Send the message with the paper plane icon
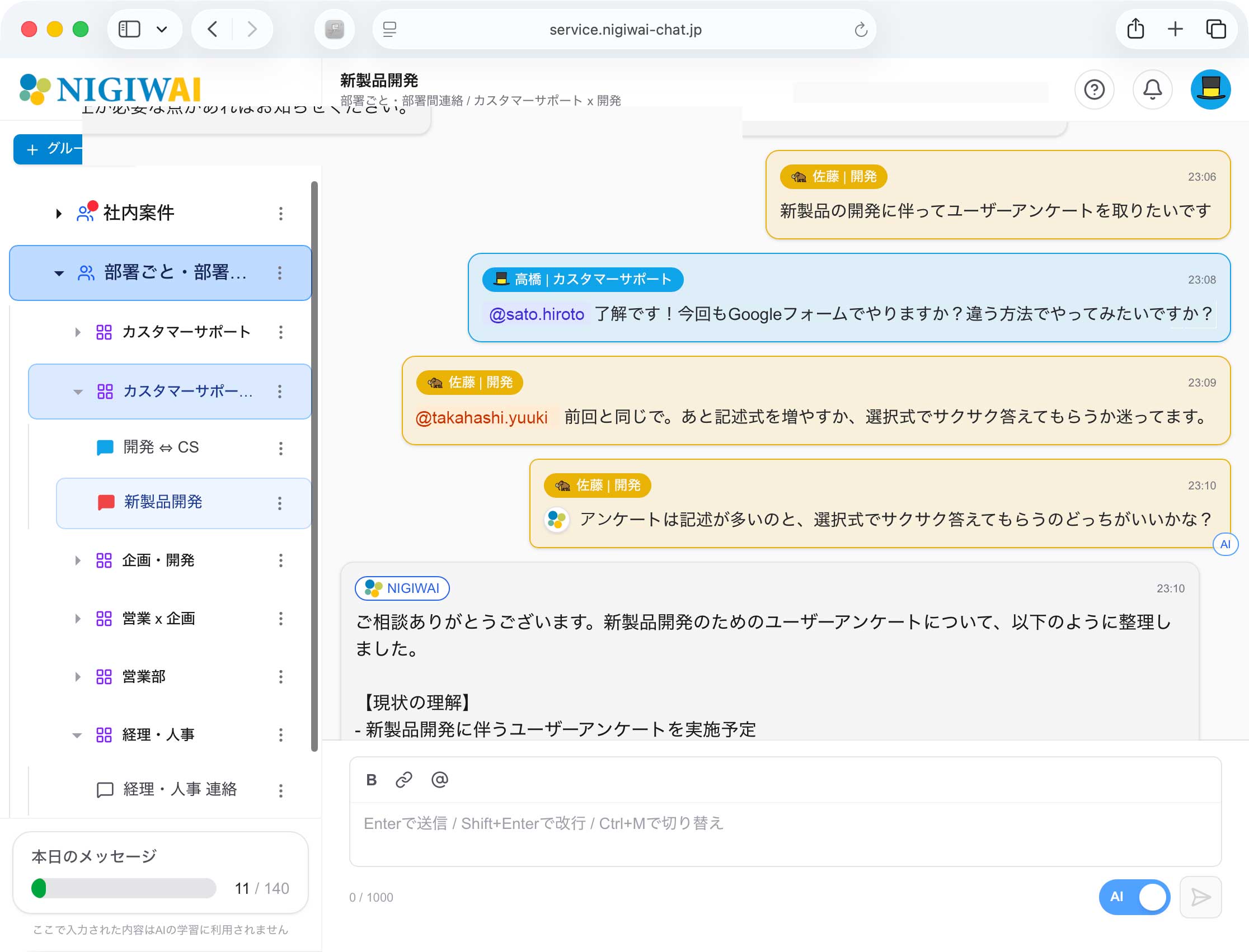 coord(1200,897)
